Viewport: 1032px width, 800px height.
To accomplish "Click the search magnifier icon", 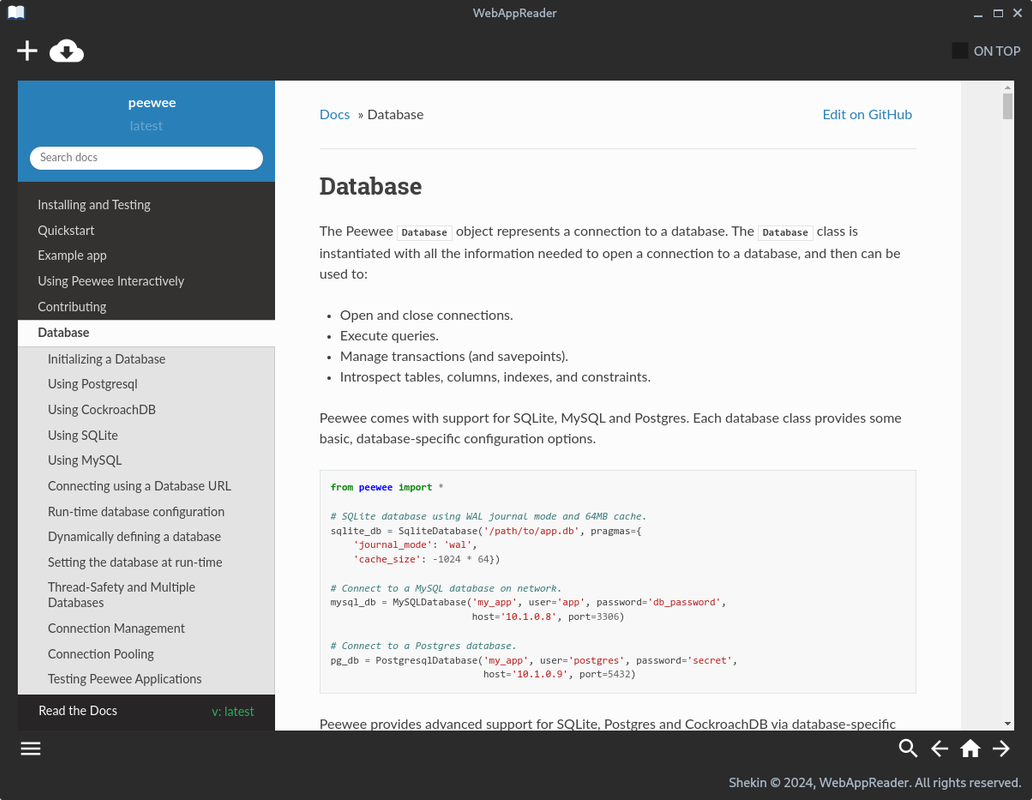I will pos(908,749).
